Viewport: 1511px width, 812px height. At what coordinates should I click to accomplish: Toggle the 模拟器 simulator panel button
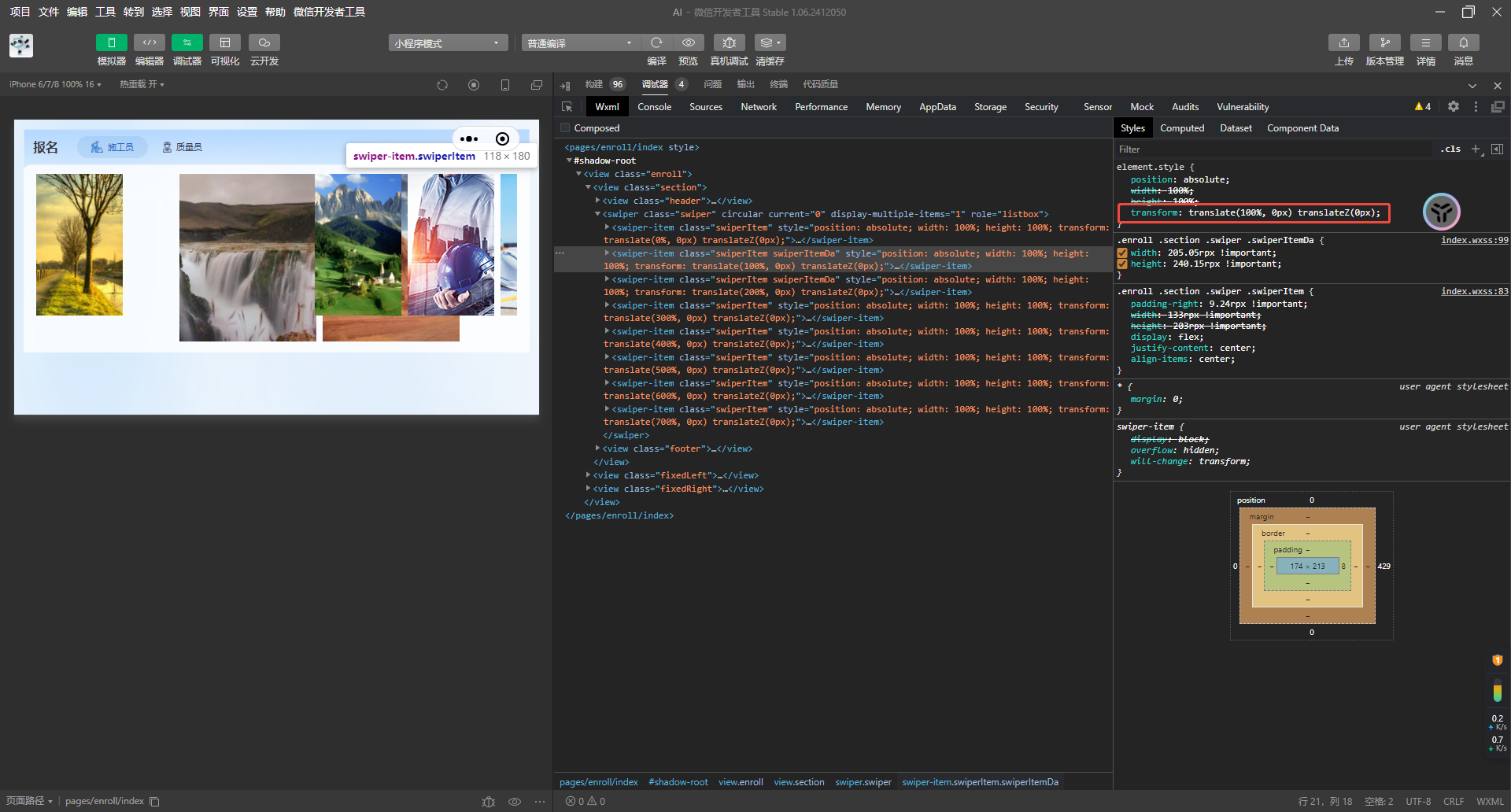(x=111, y=42)
